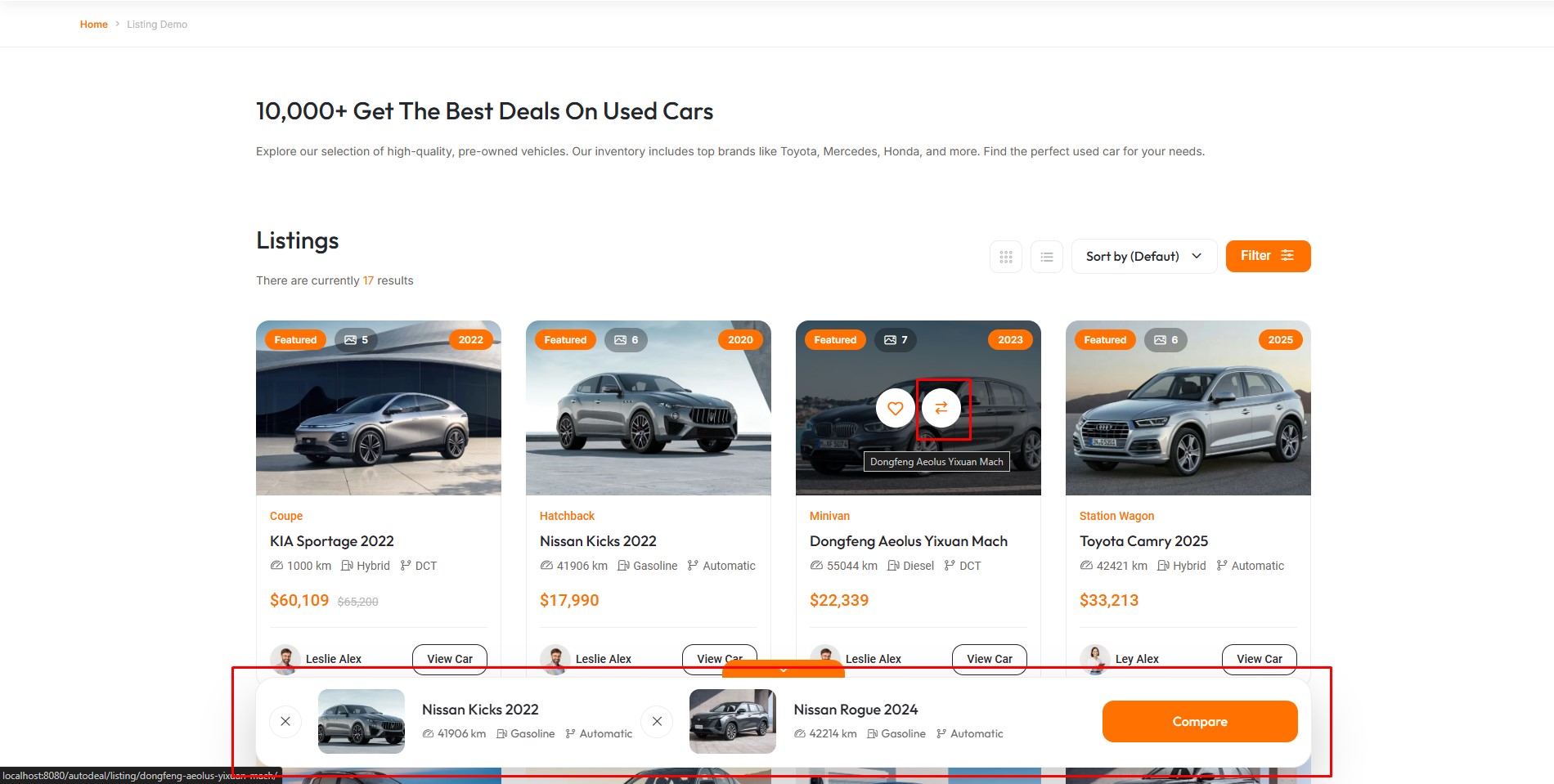Click fuel icon beside Diesel
1554x784 pixels.
893,566
